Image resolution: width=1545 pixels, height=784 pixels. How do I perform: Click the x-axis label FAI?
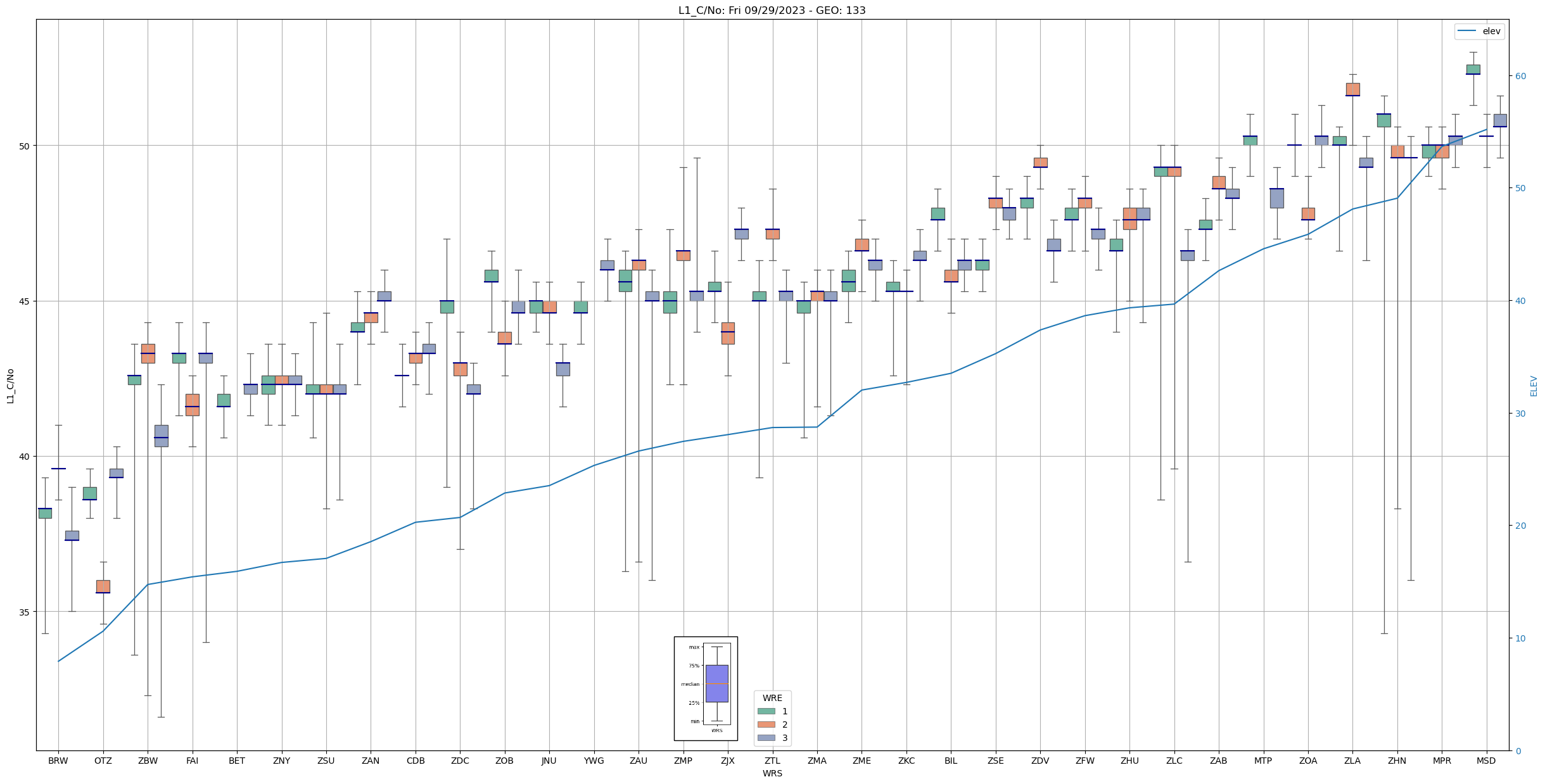(x=192, y=761)
